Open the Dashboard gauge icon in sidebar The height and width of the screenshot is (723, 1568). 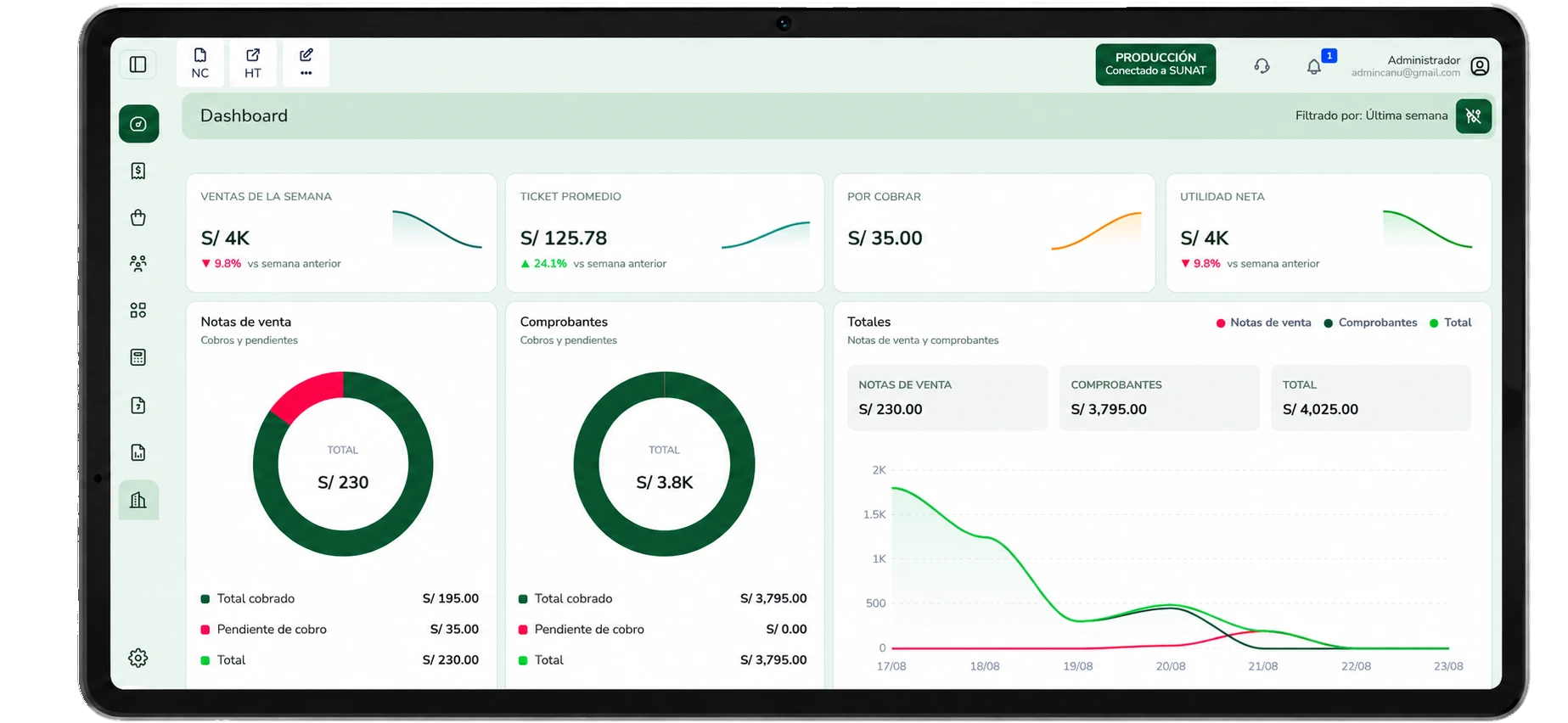[x=138, y=124]
